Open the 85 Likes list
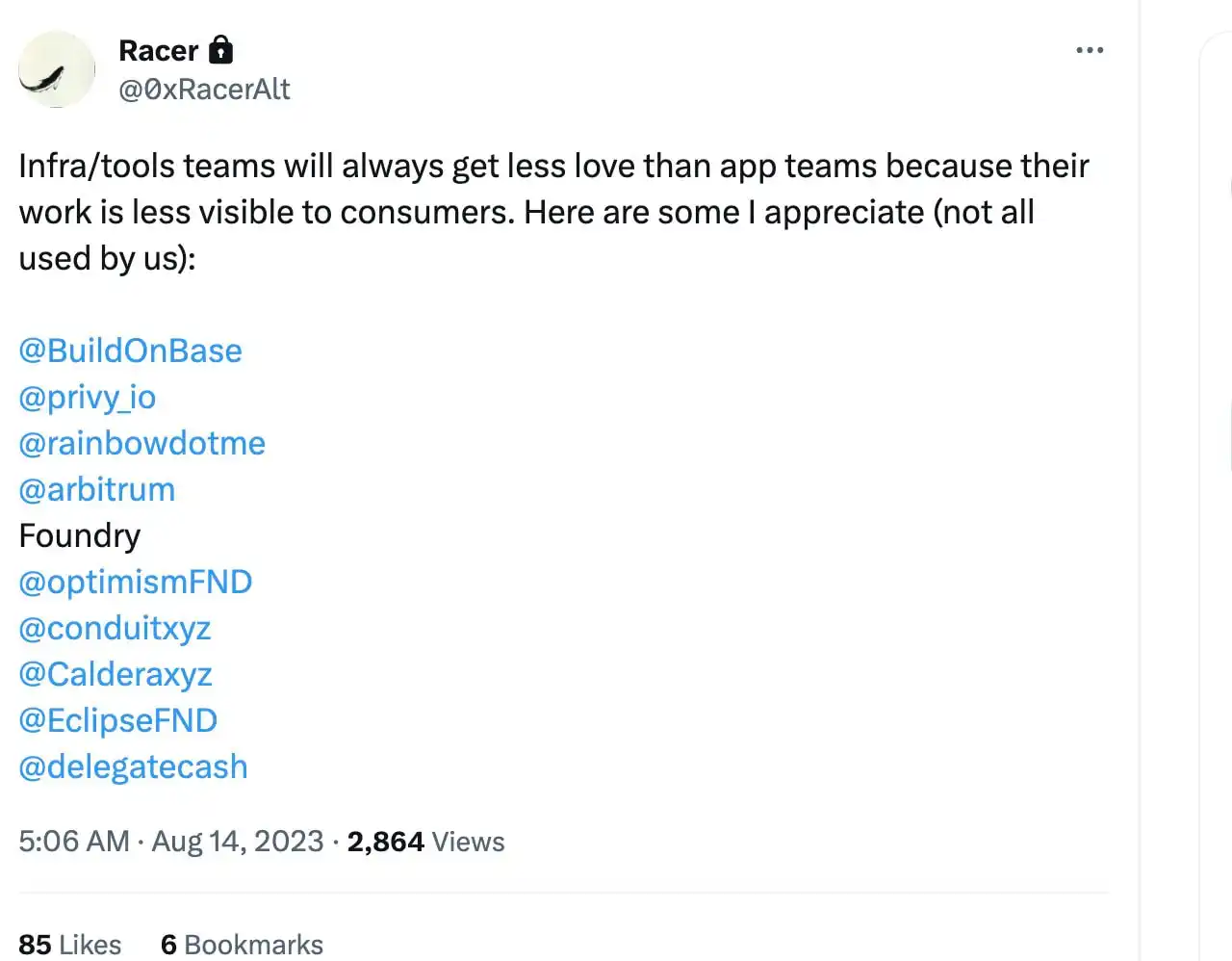Screen dimensions: 1232x961 point(69,944)
